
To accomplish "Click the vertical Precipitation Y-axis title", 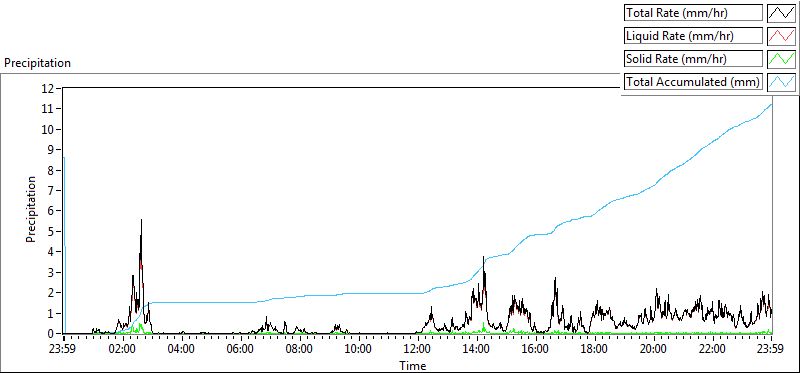I will coord(31,209).
